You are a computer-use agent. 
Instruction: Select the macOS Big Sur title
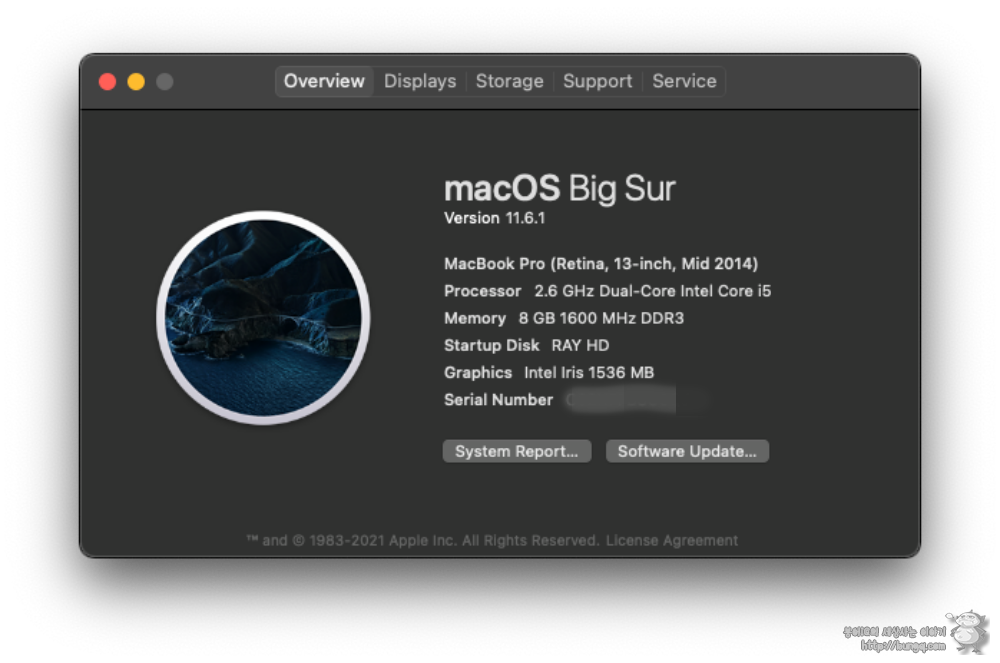coord(559,188)
